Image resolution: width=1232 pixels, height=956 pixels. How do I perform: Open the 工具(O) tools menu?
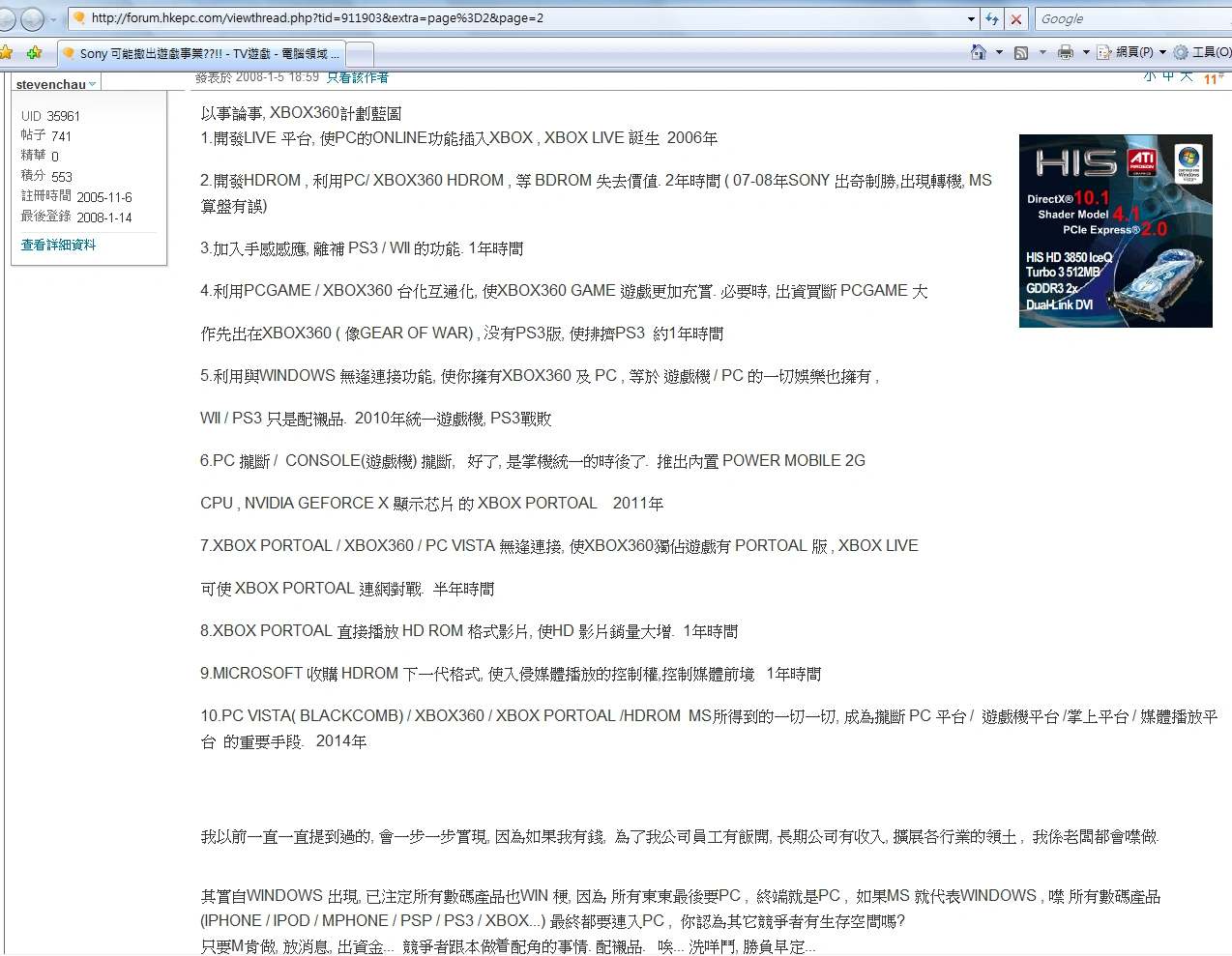[1202, 52]
